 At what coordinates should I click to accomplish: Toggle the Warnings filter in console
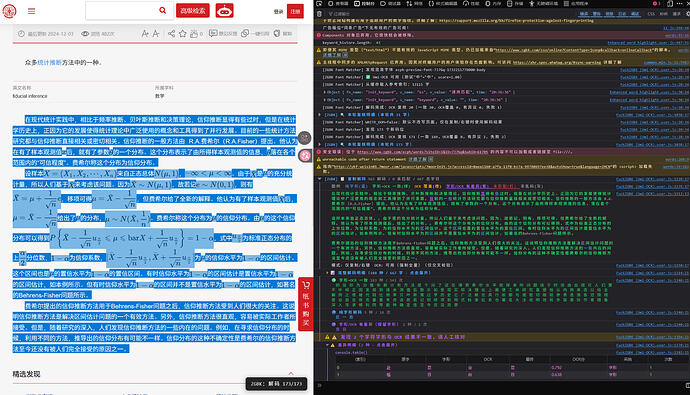click(597, 14)
